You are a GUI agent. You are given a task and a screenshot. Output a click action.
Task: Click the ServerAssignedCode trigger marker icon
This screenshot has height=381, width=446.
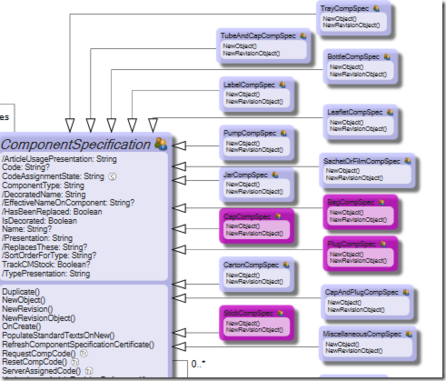pos(89,371)
